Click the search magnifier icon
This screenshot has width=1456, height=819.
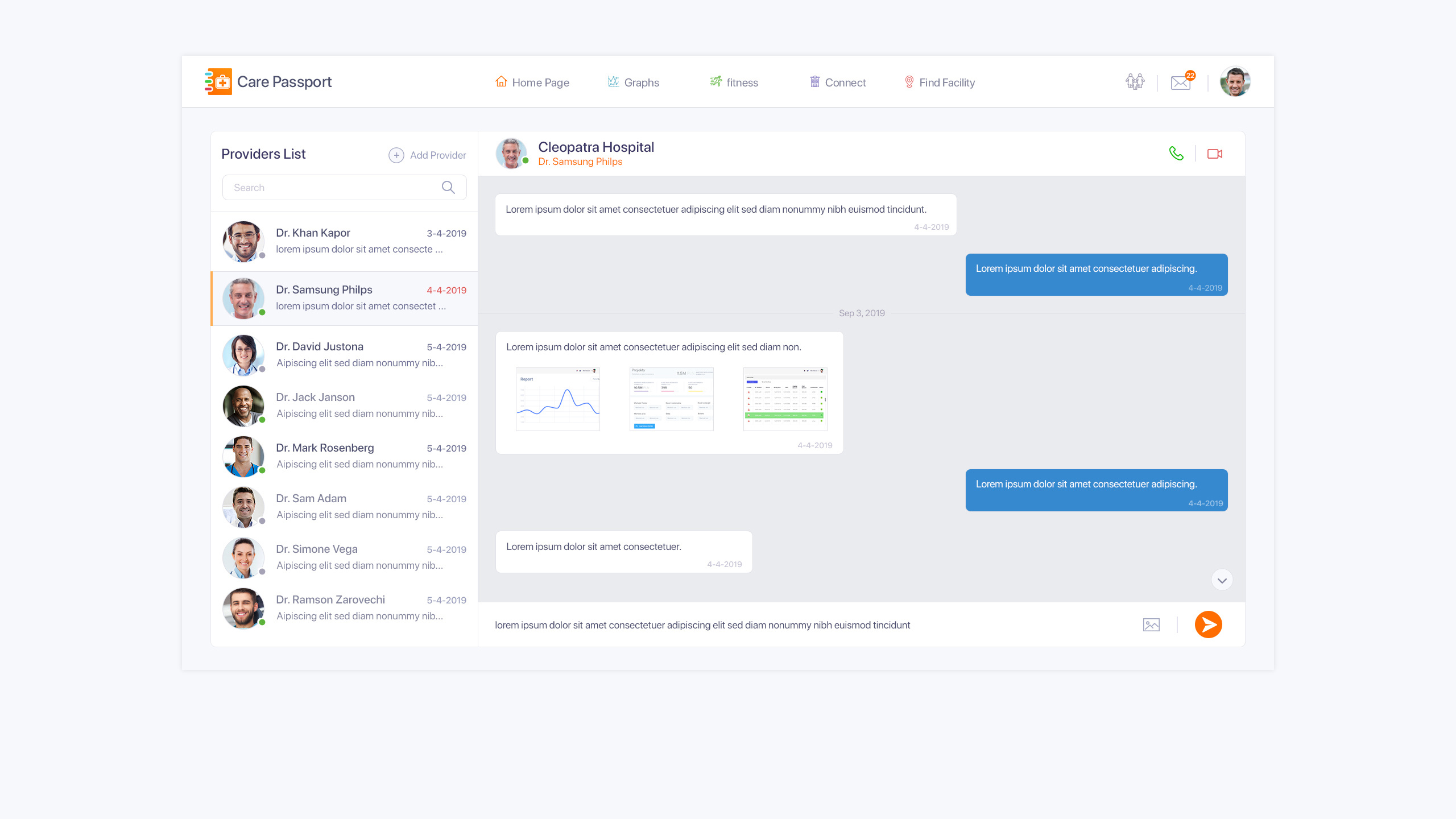[448, 187]
